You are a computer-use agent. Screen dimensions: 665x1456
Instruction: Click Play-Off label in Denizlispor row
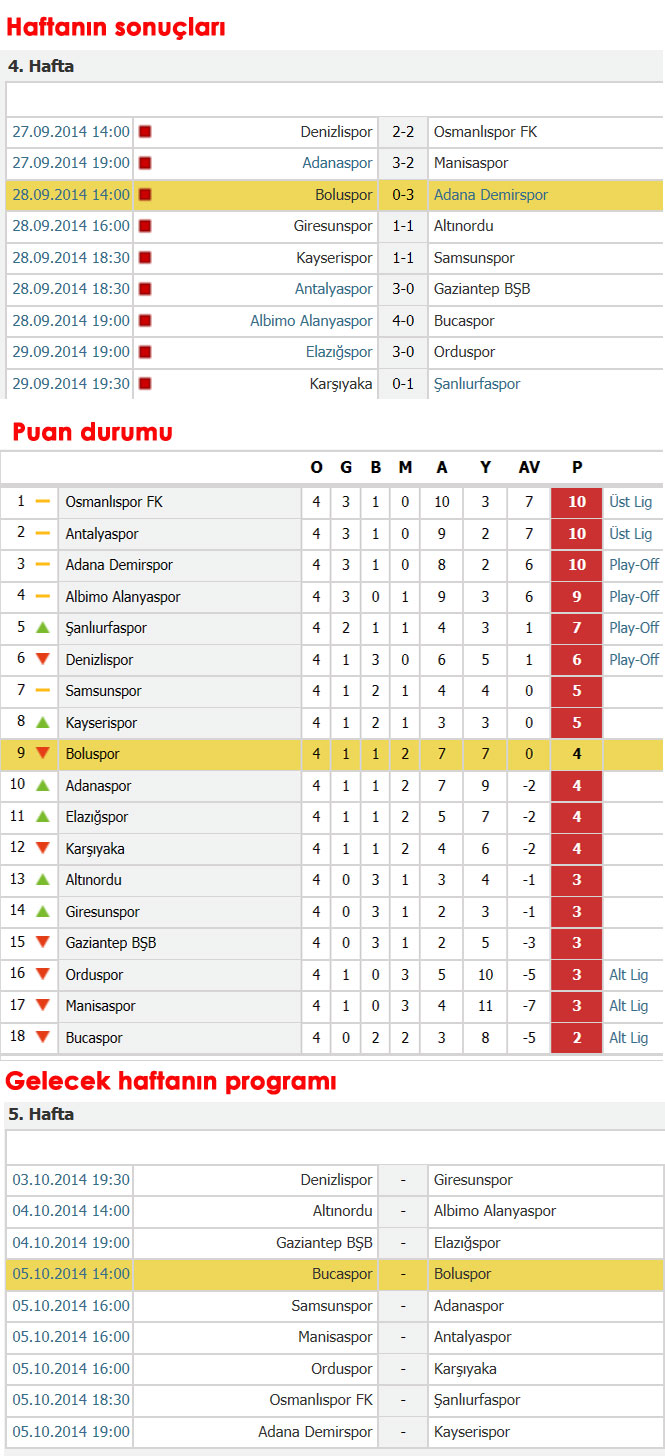pos(634,660)
